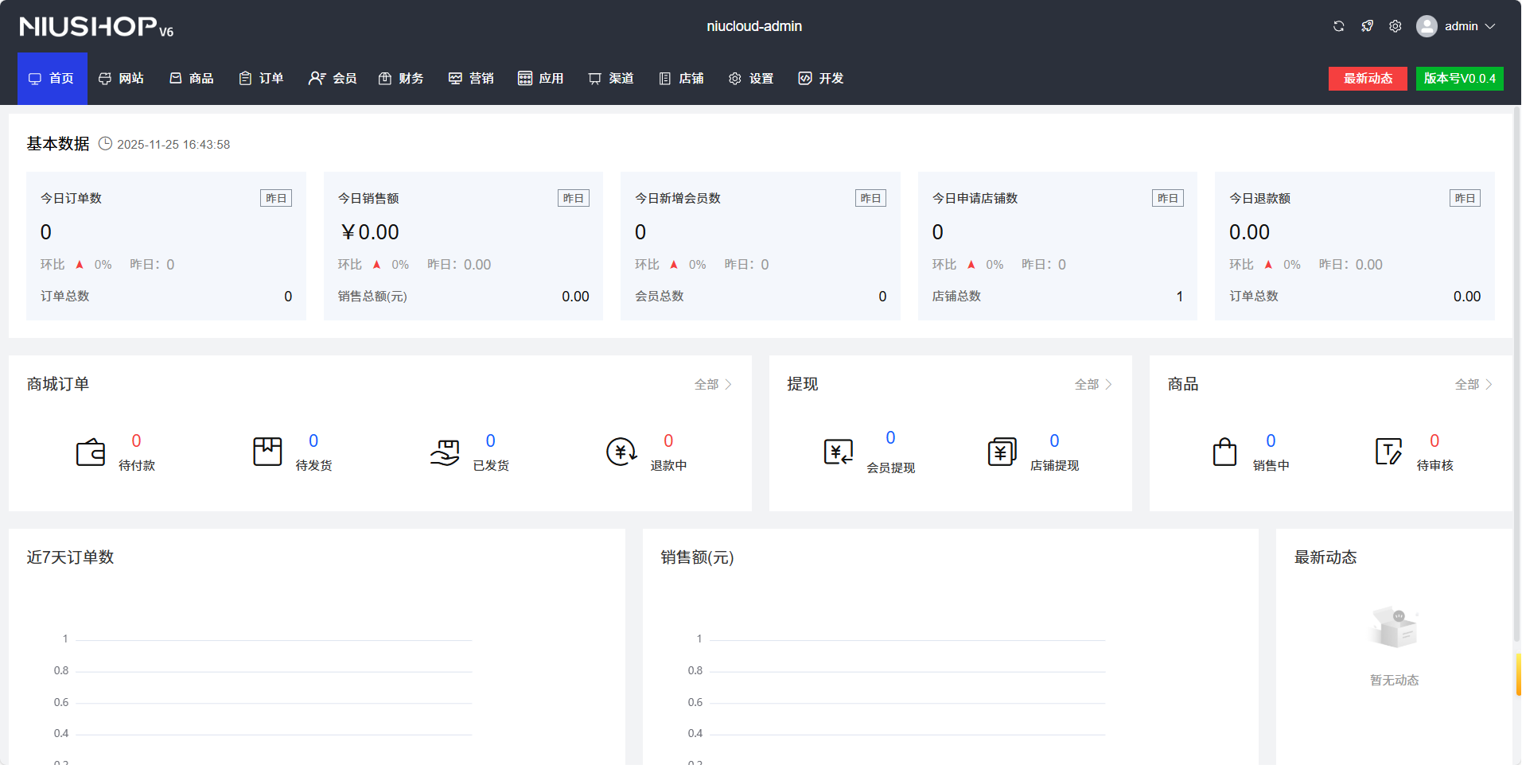Open the shipped orders hand icon

click(445, 452)
